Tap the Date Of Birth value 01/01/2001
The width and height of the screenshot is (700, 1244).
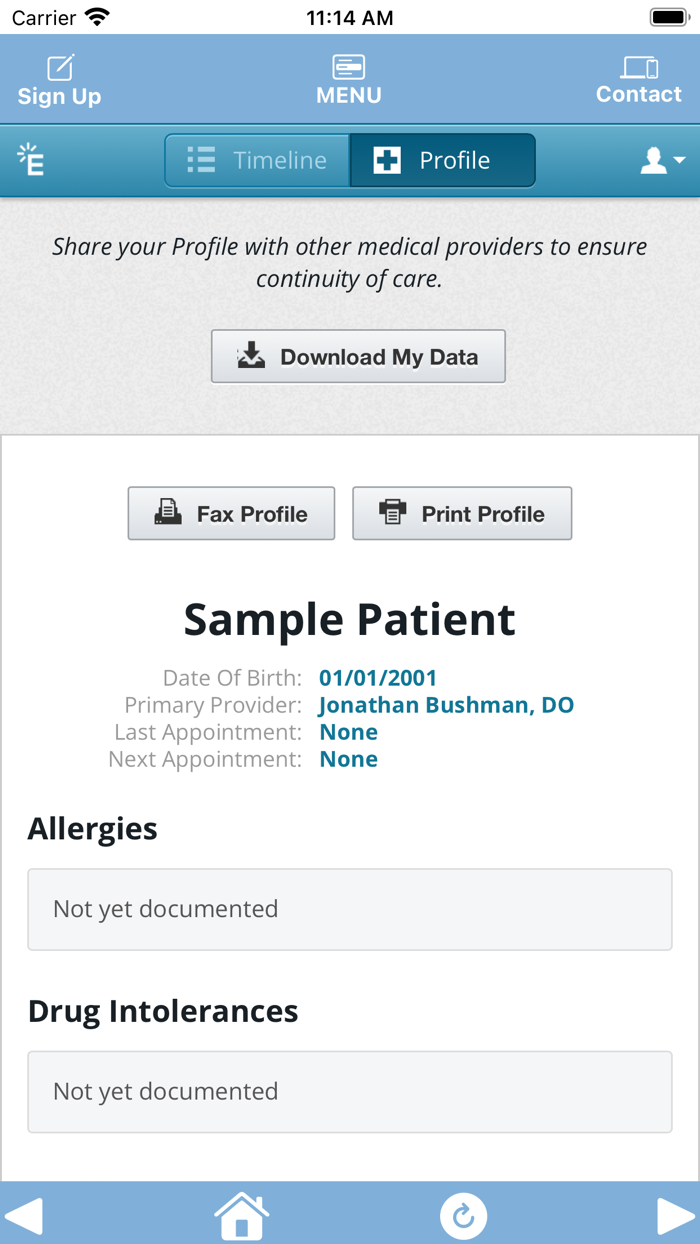point(378,678)
